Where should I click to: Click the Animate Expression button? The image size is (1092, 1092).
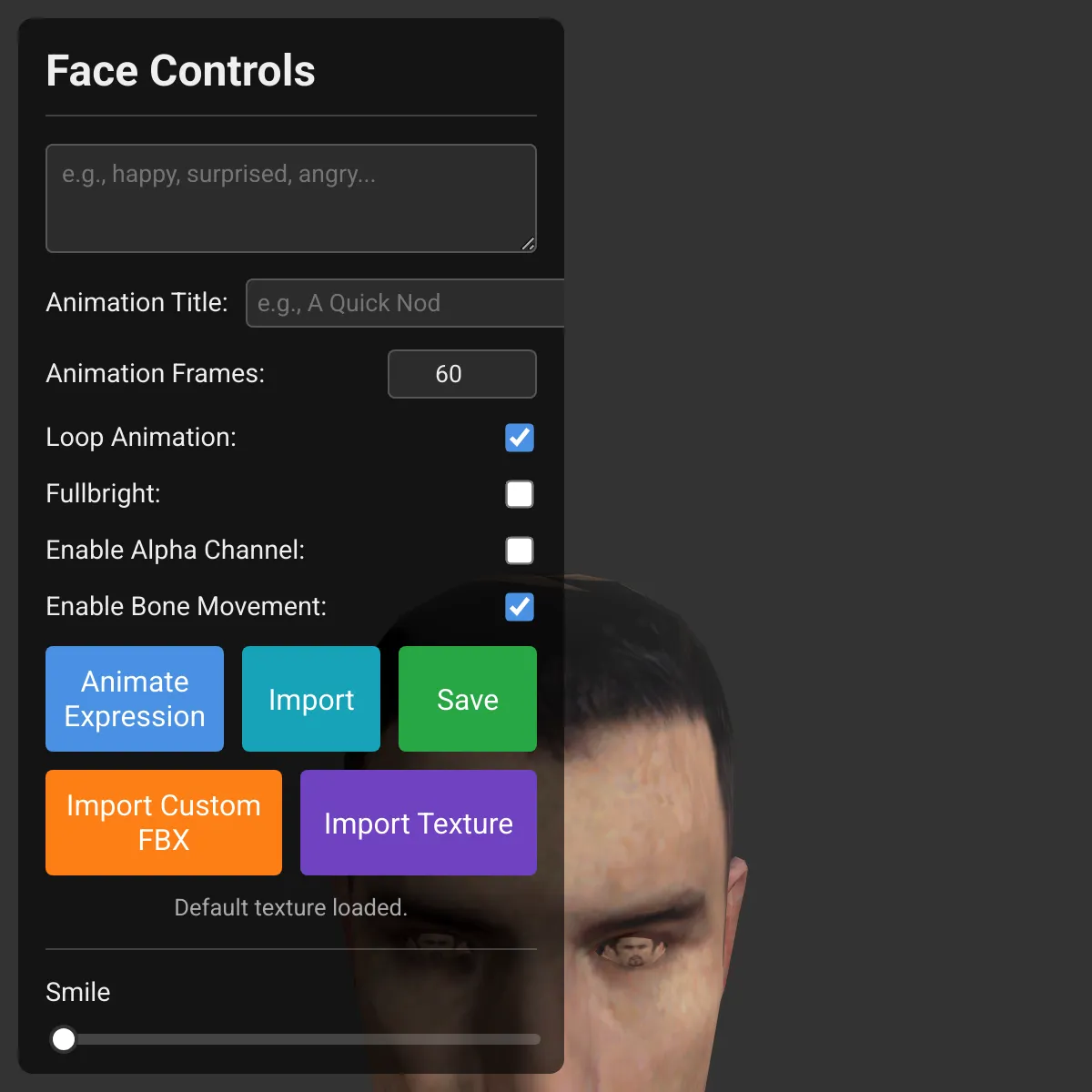(x=135, y=699)
